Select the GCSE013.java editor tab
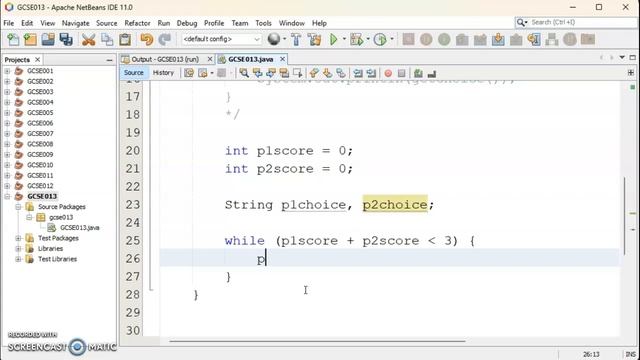Viewport: 640px width, 360px height. coord(251,59)
